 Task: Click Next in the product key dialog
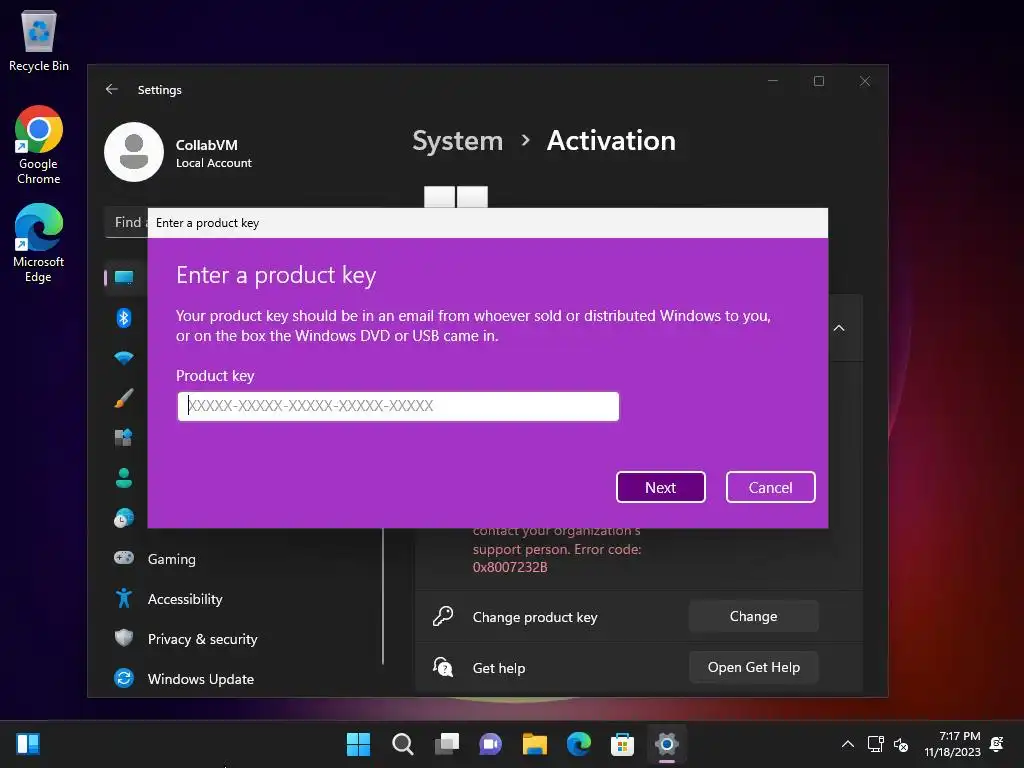tap(660, 487)
